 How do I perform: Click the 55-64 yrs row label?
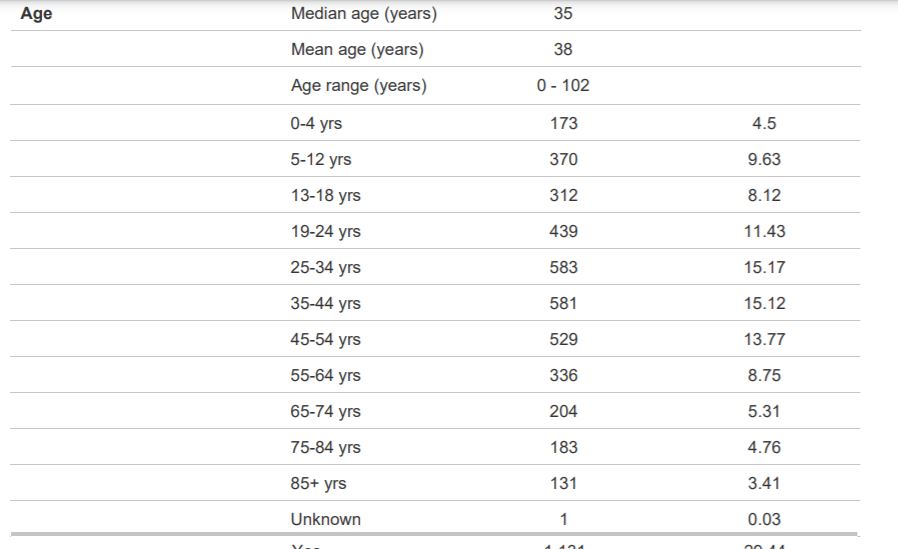(325, 376)
